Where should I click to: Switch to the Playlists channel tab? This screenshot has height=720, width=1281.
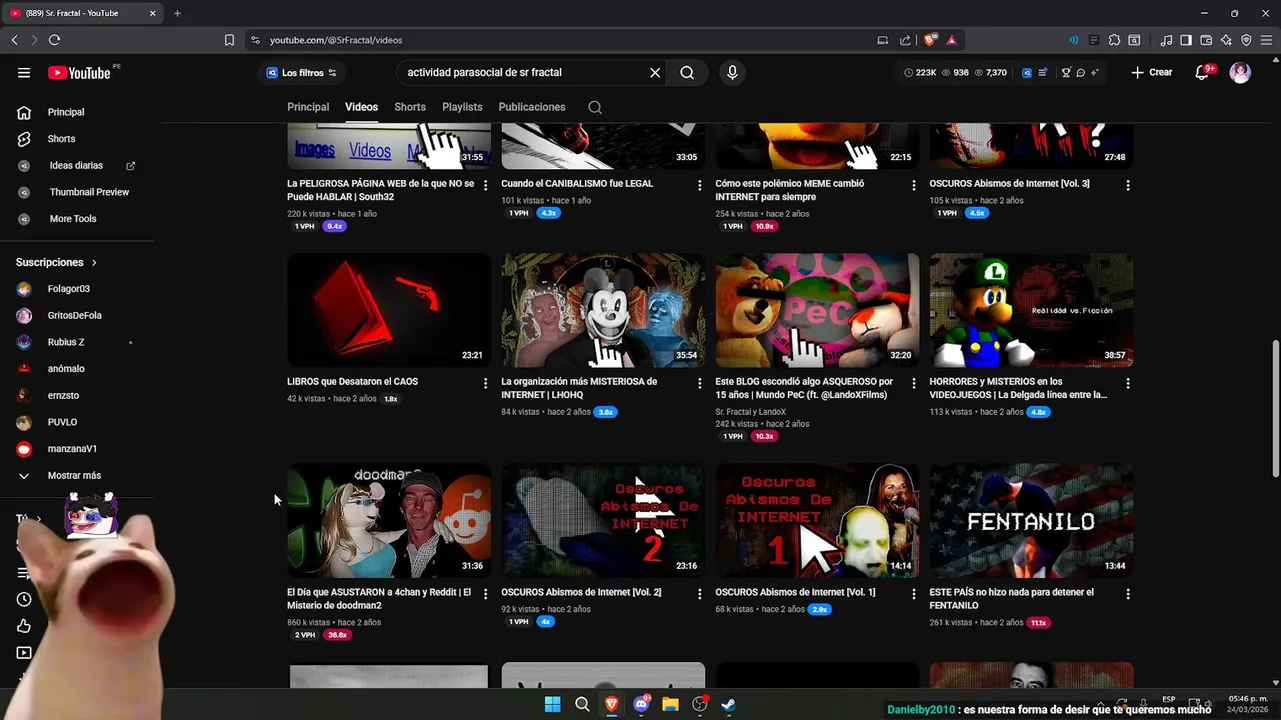[x=462, y=107]
